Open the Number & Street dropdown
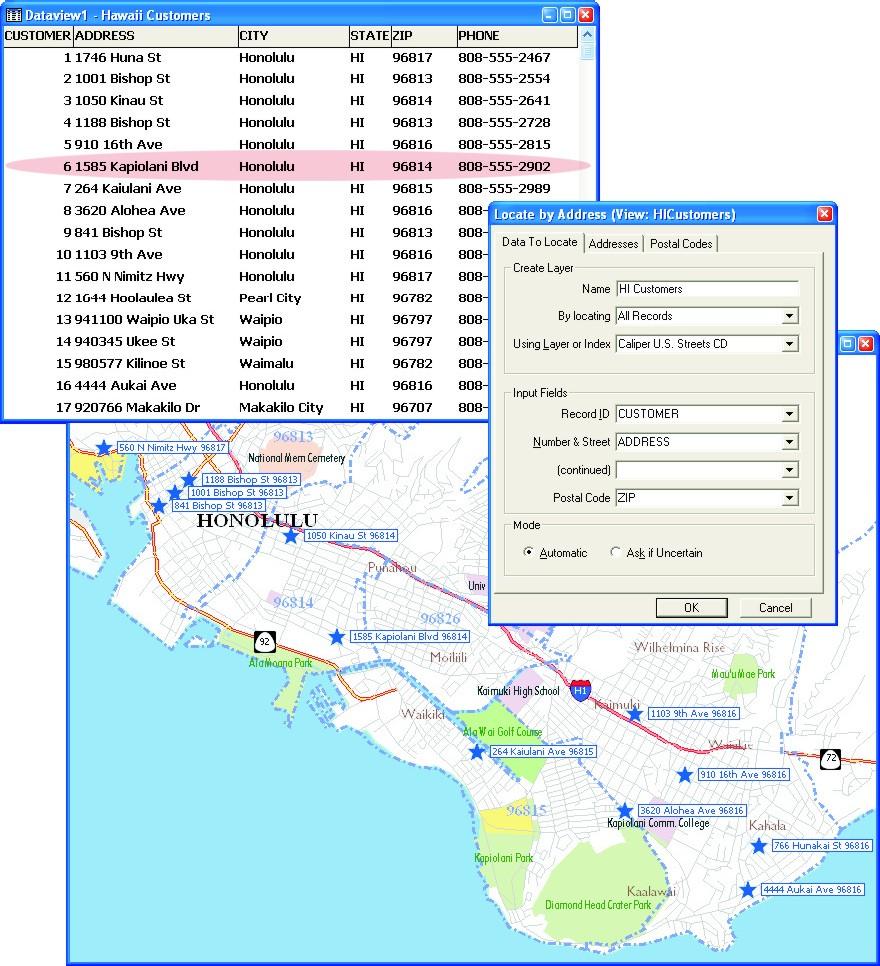The height and width of the screenshot is (966, 880). coord(789,442)
